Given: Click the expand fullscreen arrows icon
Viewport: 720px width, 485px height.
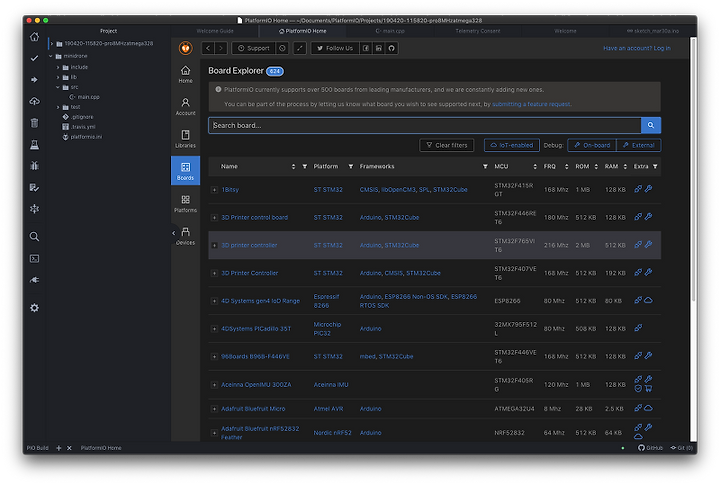Looking at the screenshot, I should tap(300, 48).
